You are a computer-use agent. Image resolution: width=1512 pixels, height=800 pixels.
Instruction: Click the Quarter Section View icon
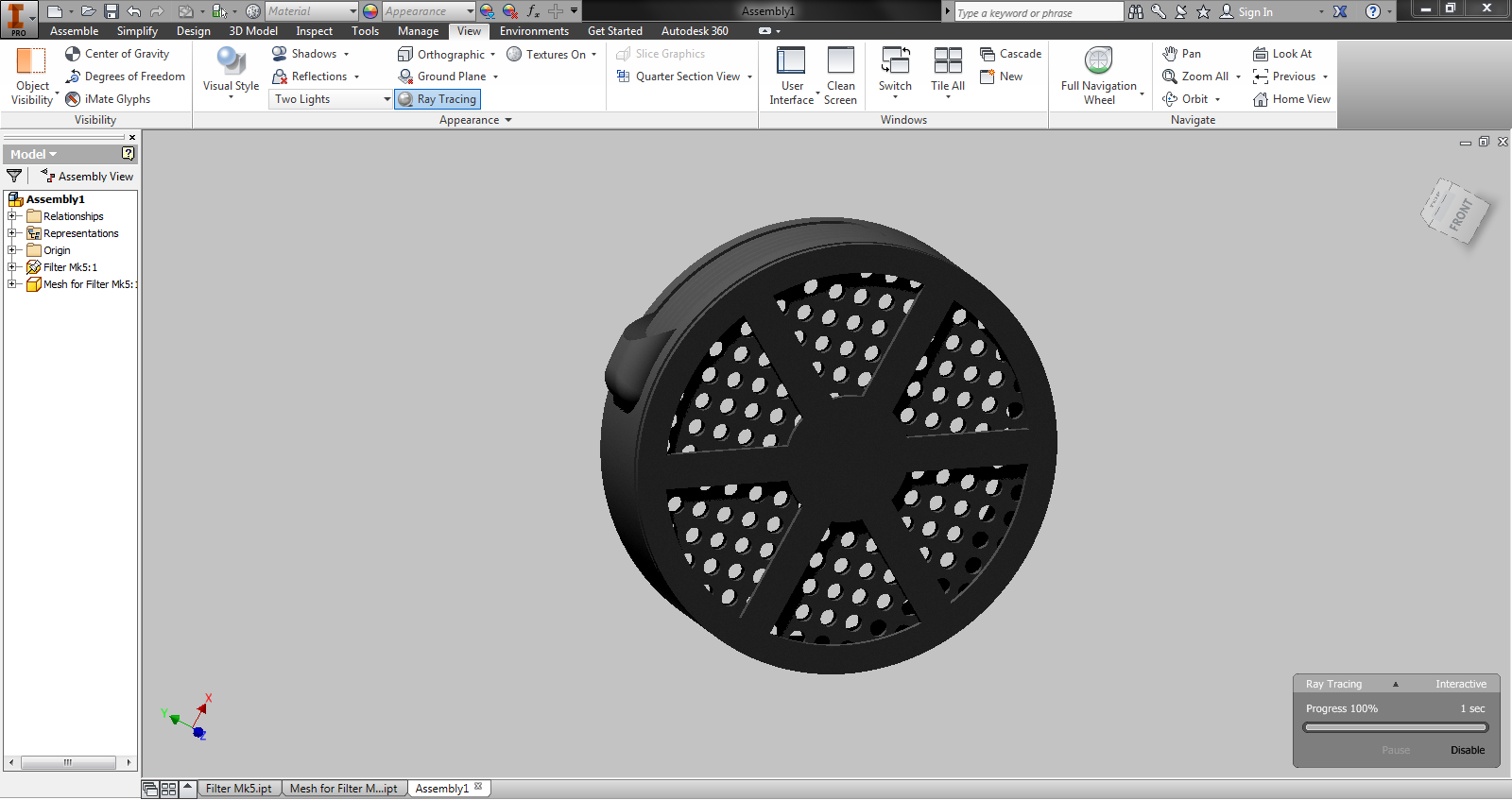[624, 77]
